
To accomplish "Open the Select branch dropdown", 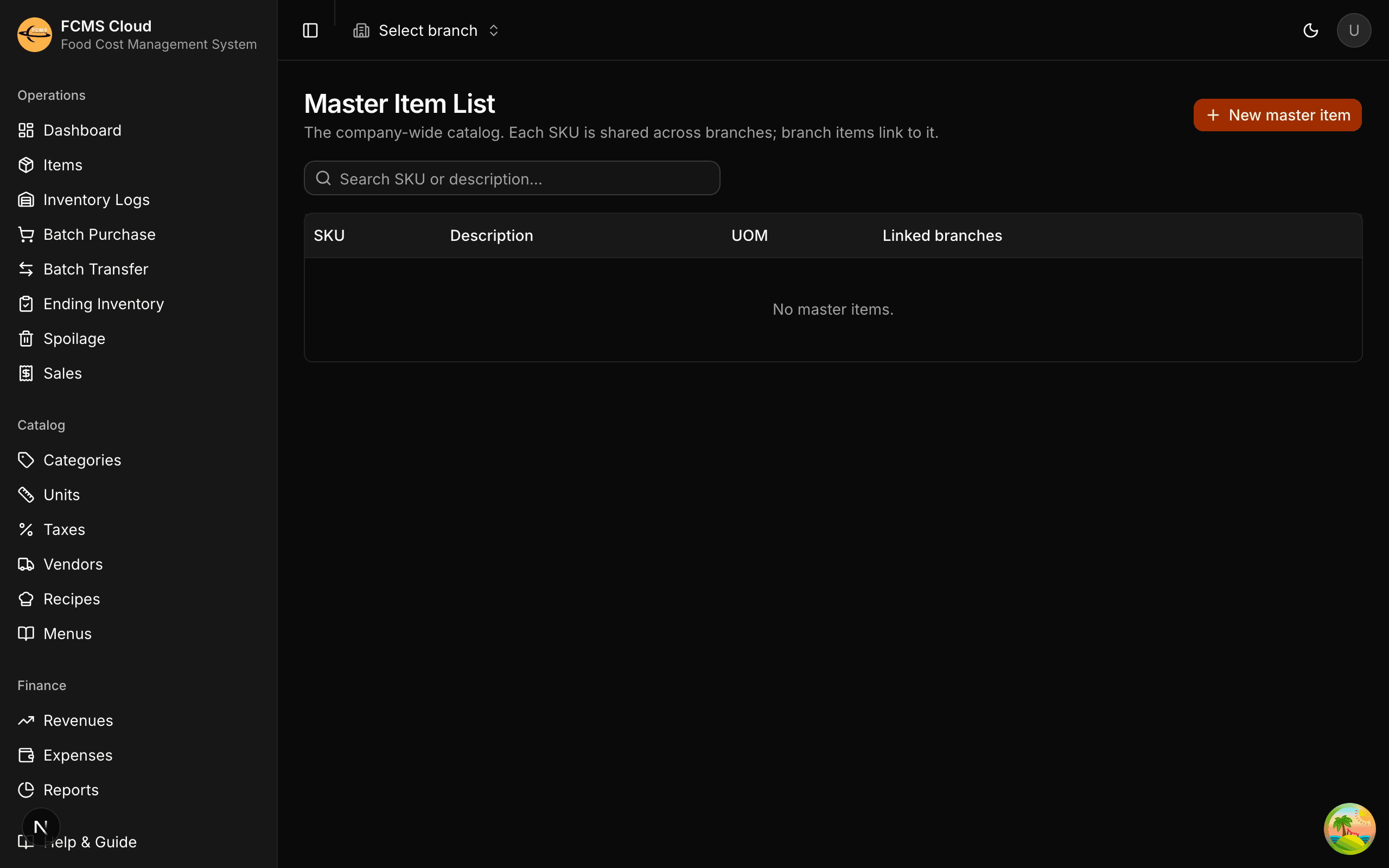I will (x=426, y=30).
